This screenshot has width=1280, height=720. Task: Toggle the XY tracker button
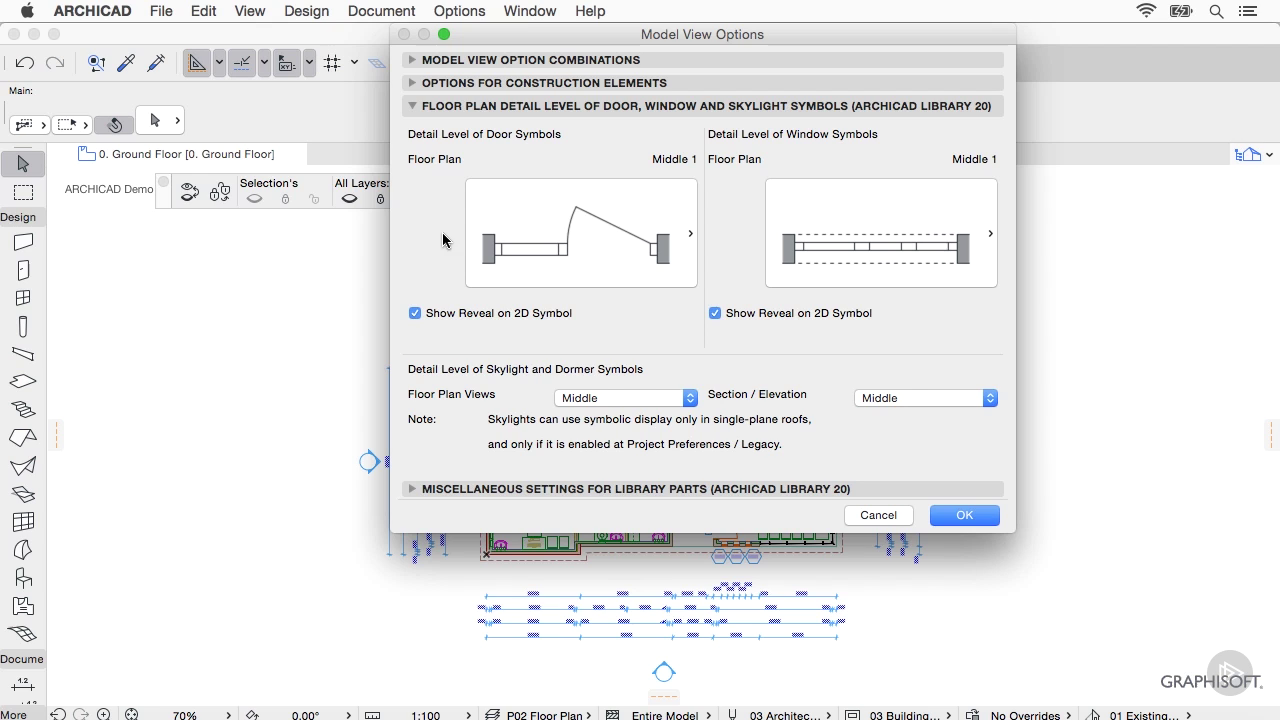pos(286,63)
